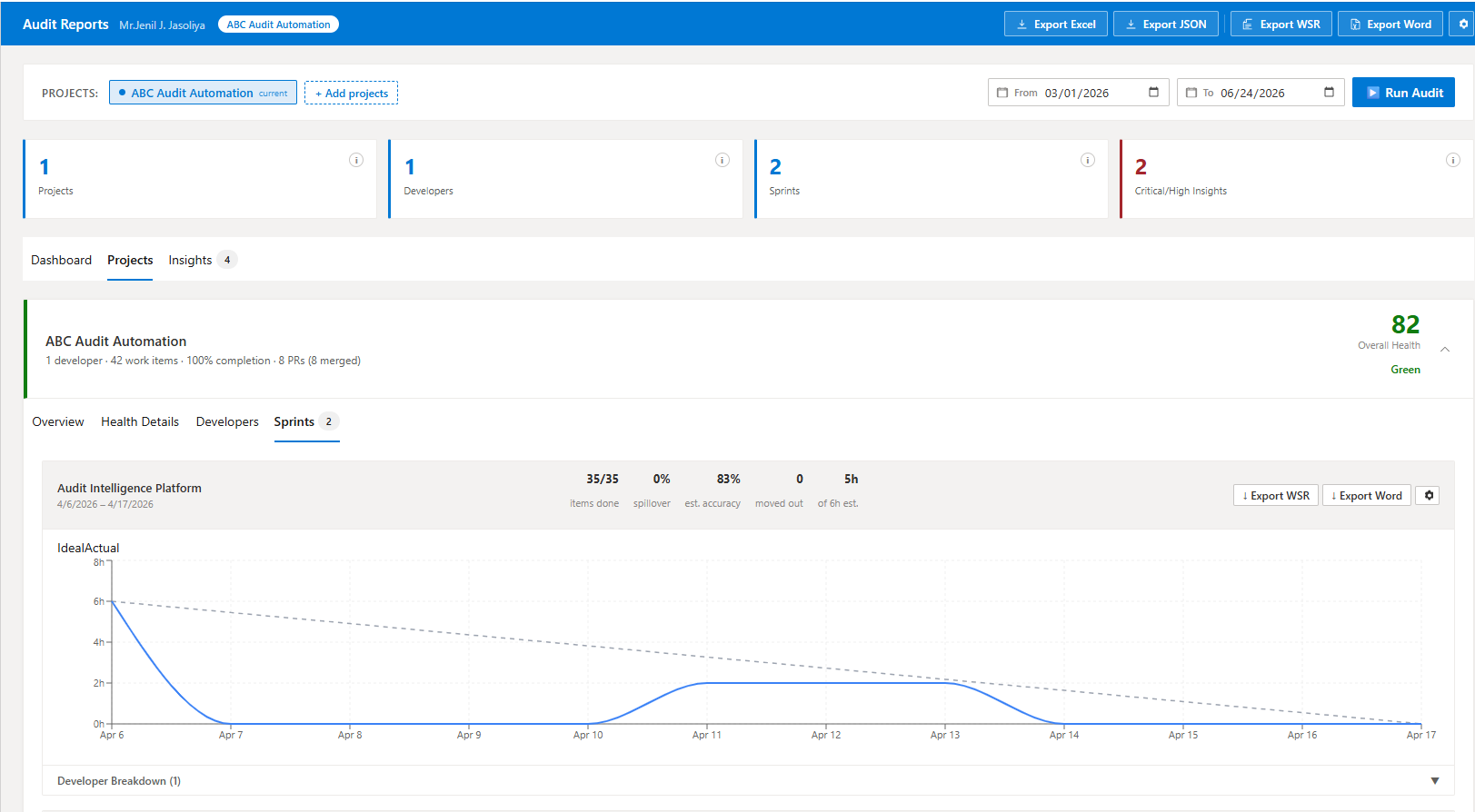This screenshot has height=812, width=1475.
Task: Open info icon on Projects card
Action: [x=356, y=160]
